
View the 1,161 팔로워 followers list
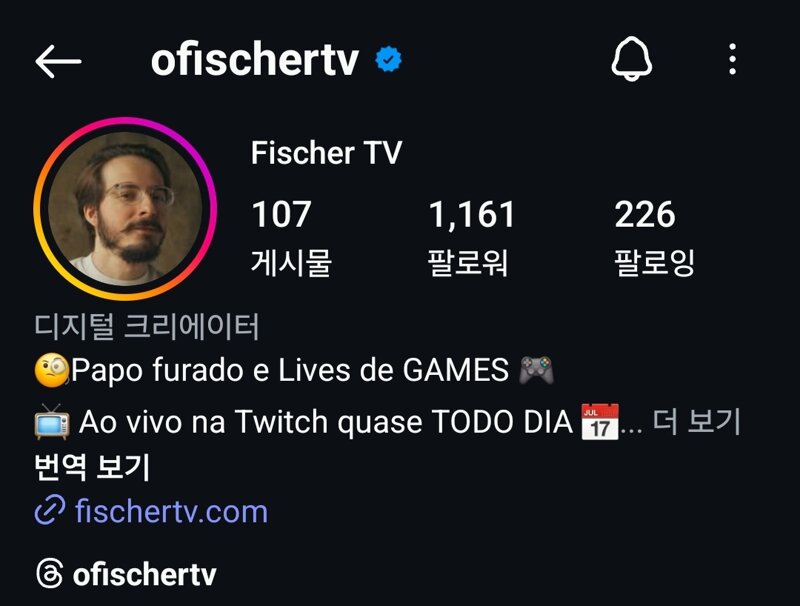pos(470,238)
